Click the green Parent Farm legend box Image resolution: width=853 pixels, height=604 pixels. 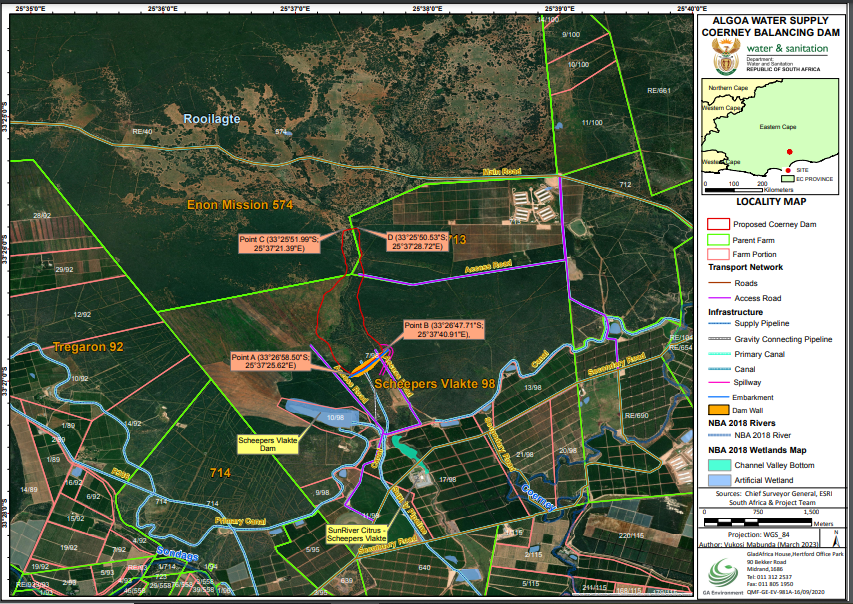click(x=718, y=240)
